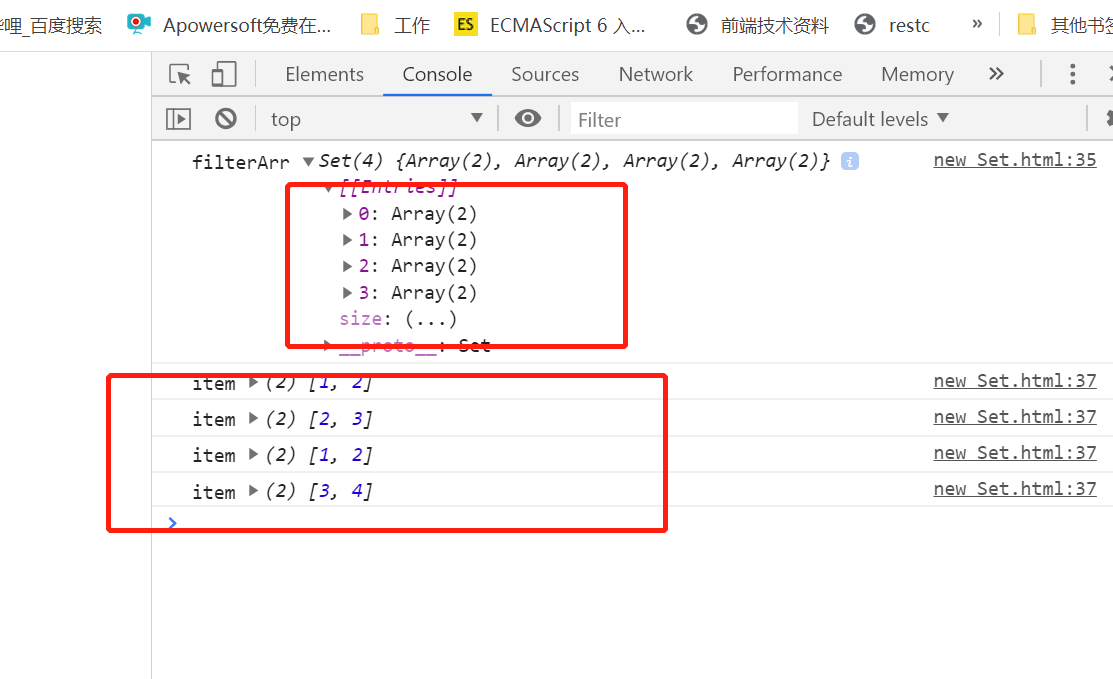Switch to the Console tab
The image size is (1113, 679).
pyautogui.click(x=437, y=74)
